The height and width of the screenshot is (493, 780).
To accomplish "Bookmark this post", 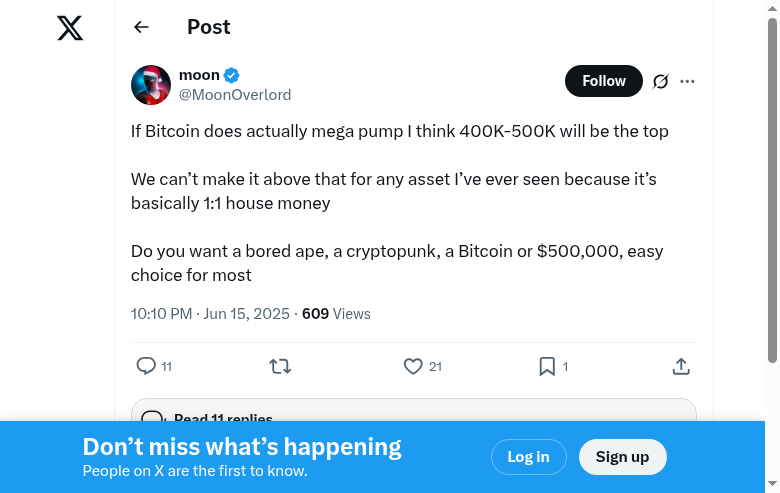I will pos(547,366).
